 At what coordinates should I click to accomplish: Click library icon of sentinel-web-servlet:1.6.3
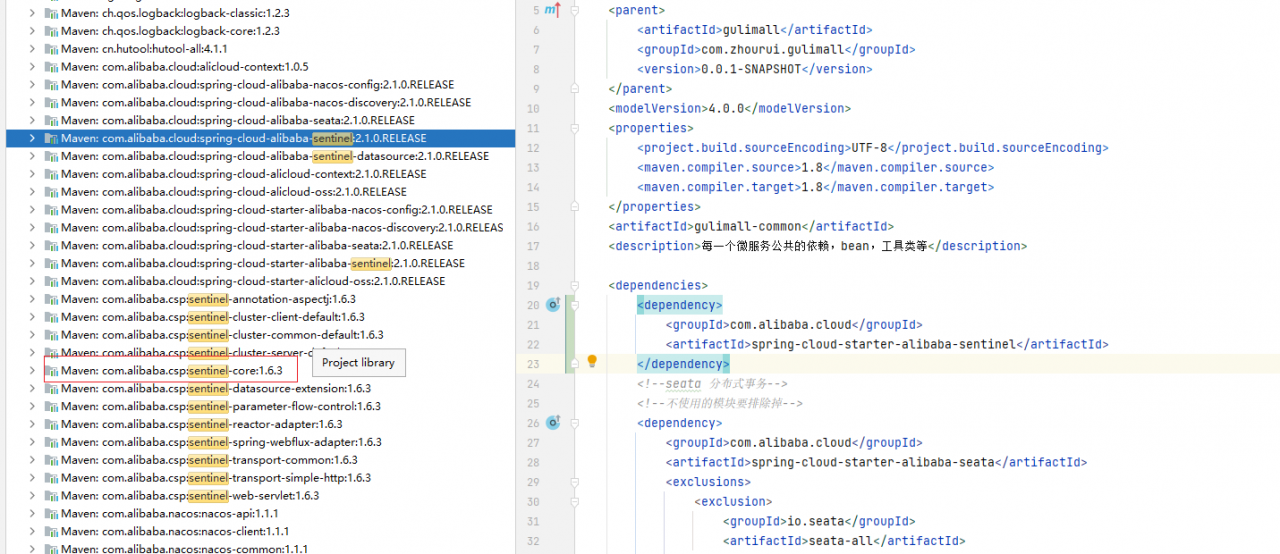tap(51, 495)
